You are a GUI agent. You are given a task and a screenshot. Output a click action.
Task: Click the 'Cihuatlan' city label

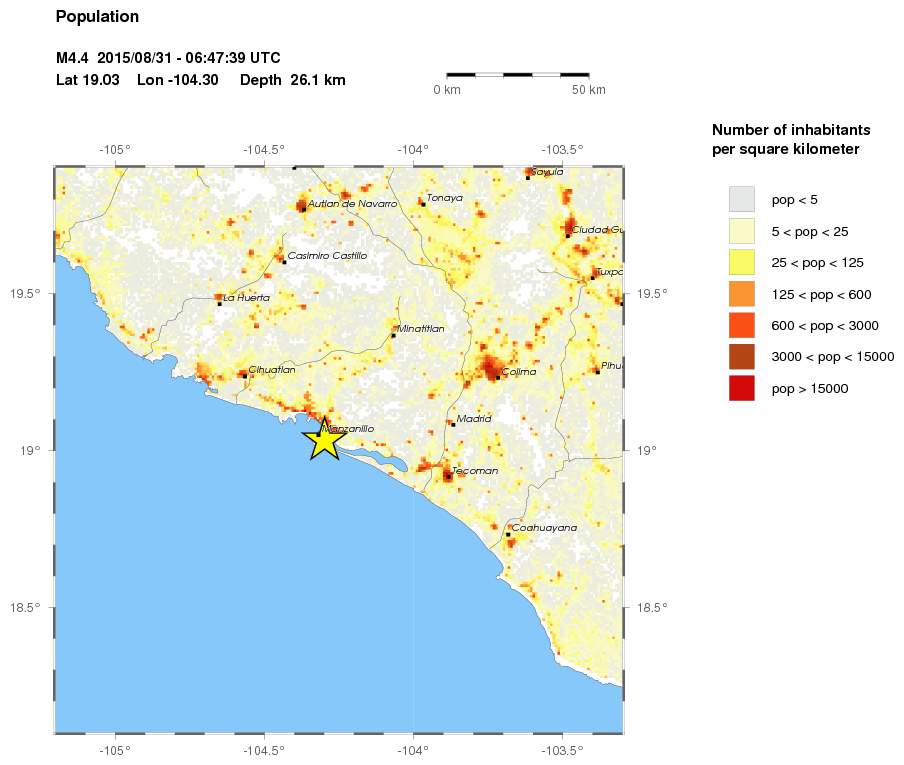pos(272,370)
